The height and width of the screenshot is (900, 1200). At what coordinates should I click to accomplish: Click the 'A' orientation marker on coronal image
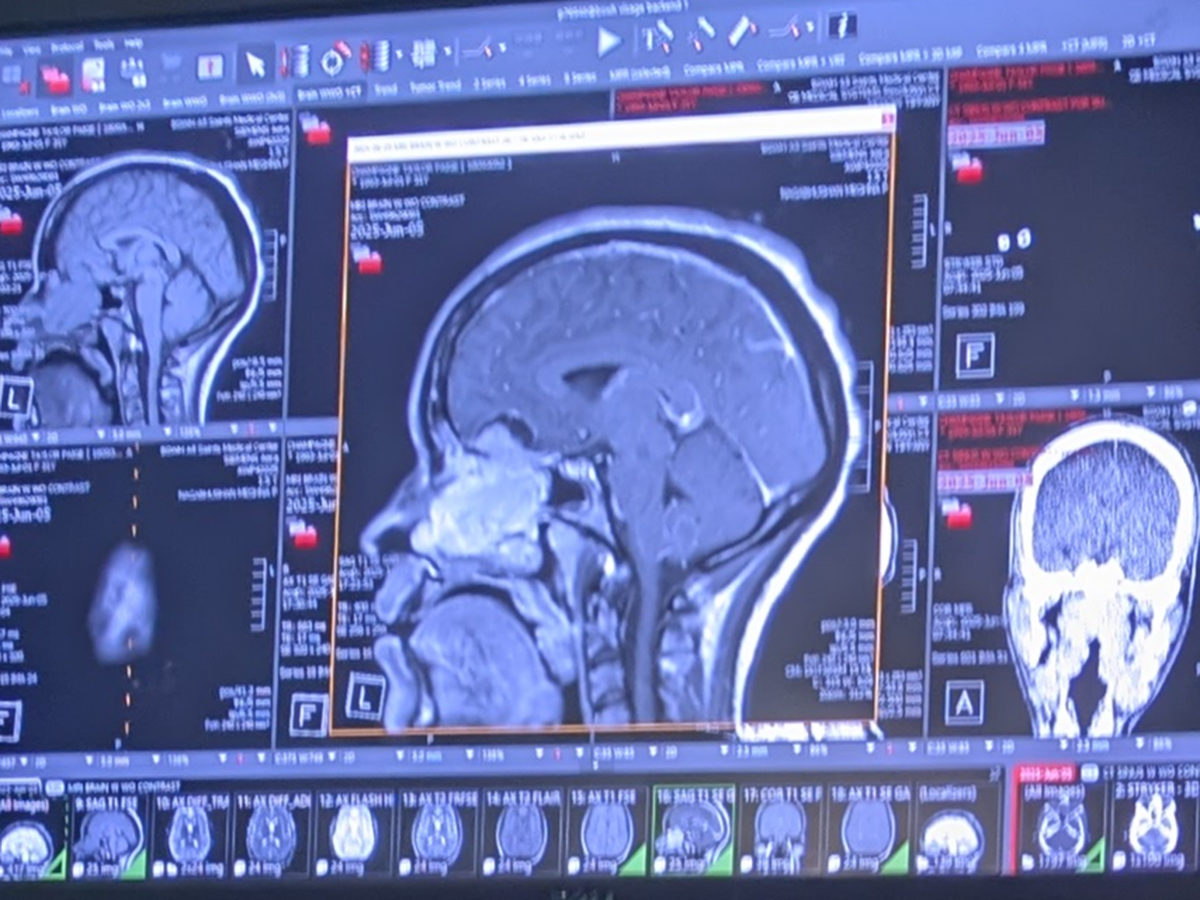coord(963,701)
